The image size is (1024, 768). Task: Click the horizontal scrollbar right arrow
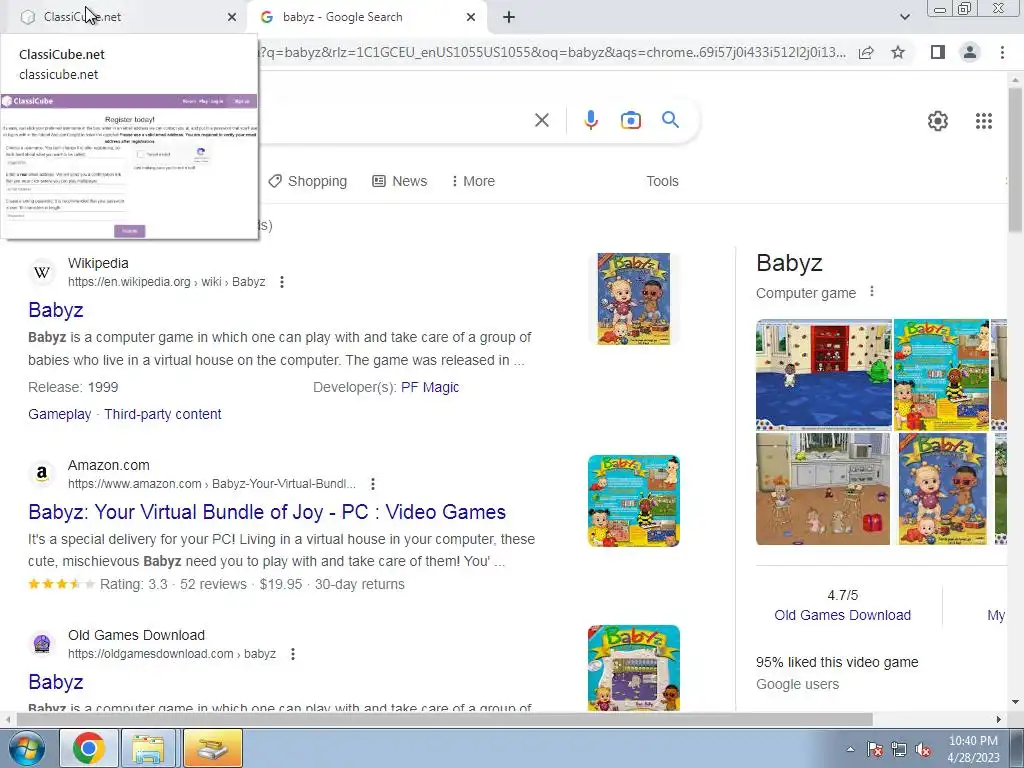tap(999, 719)
